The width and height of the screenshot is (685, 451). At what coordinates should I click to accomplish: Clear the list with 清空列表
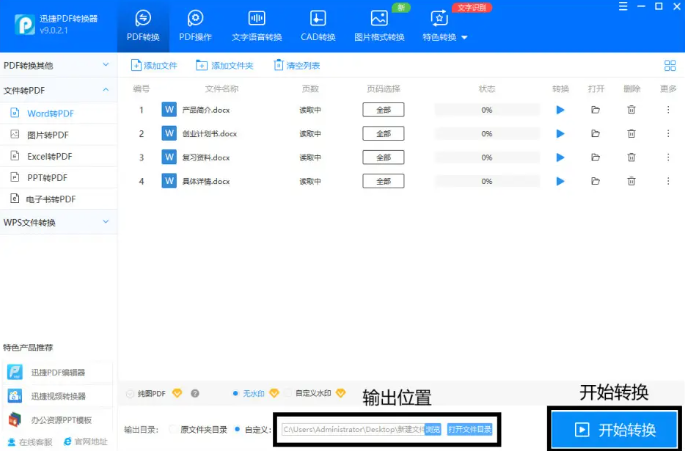pos(297,66)
